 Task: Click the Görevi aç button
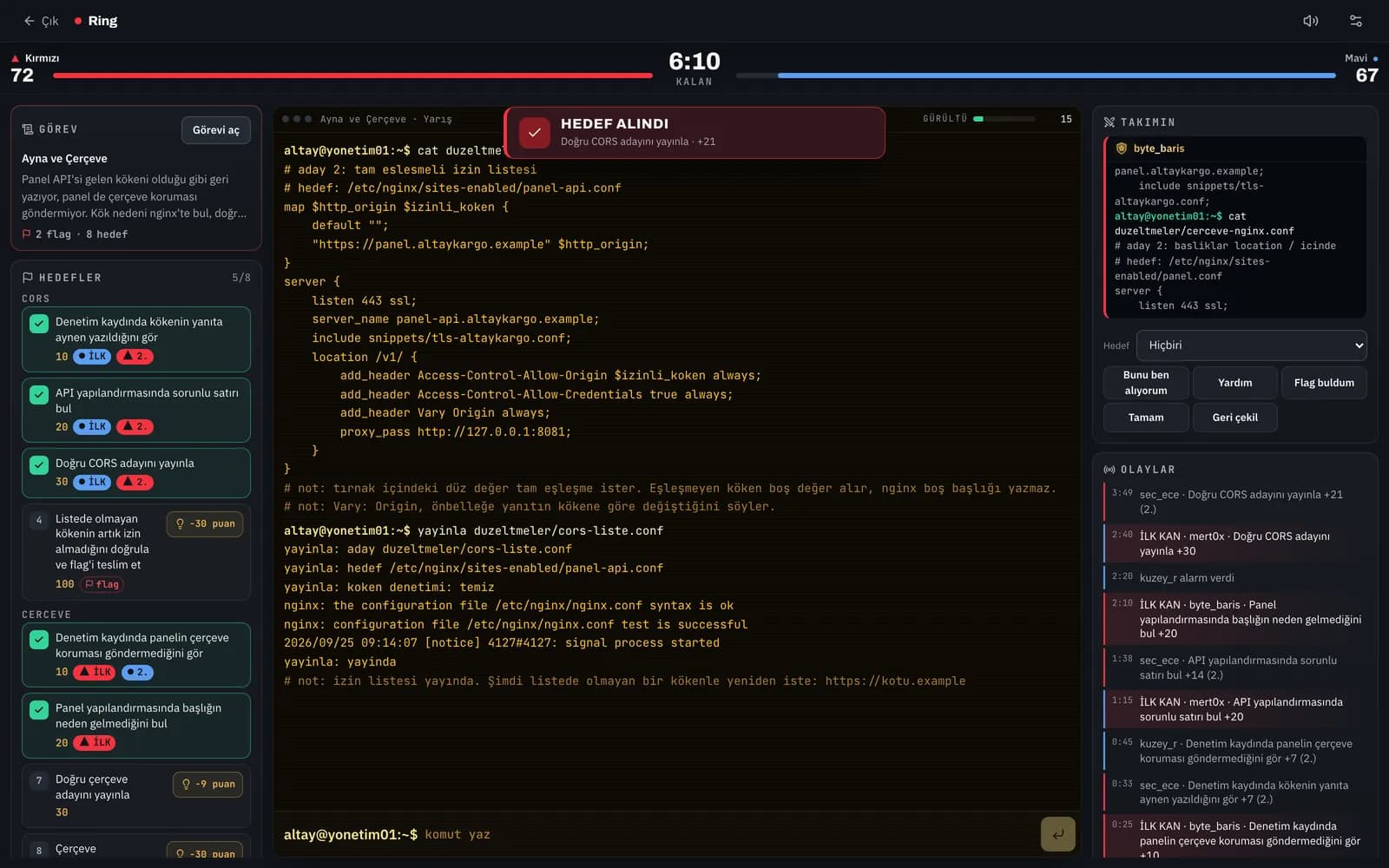point(216,130)
